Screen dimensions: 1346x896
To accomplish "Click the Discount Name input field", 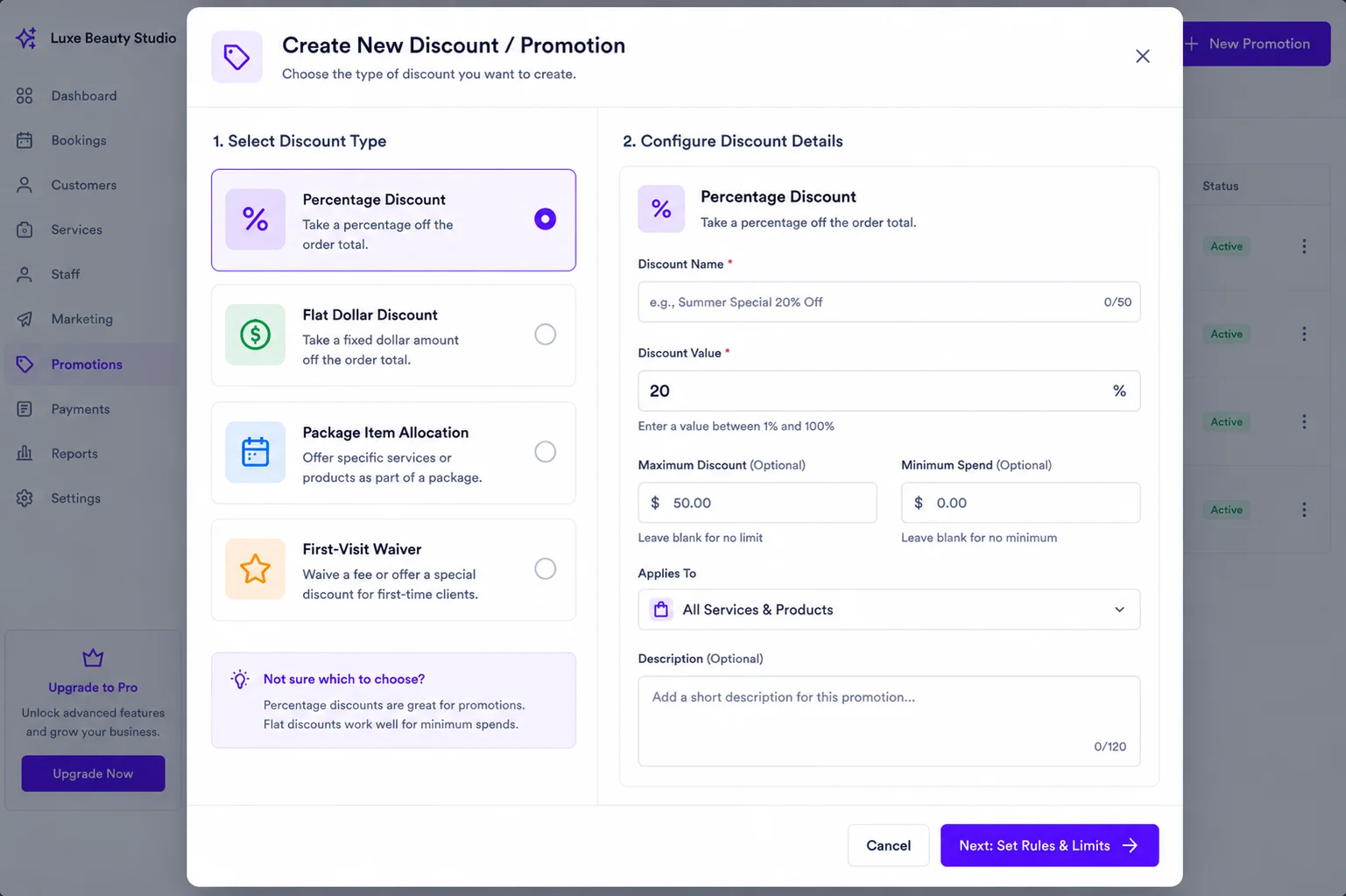I will point(889,302).
